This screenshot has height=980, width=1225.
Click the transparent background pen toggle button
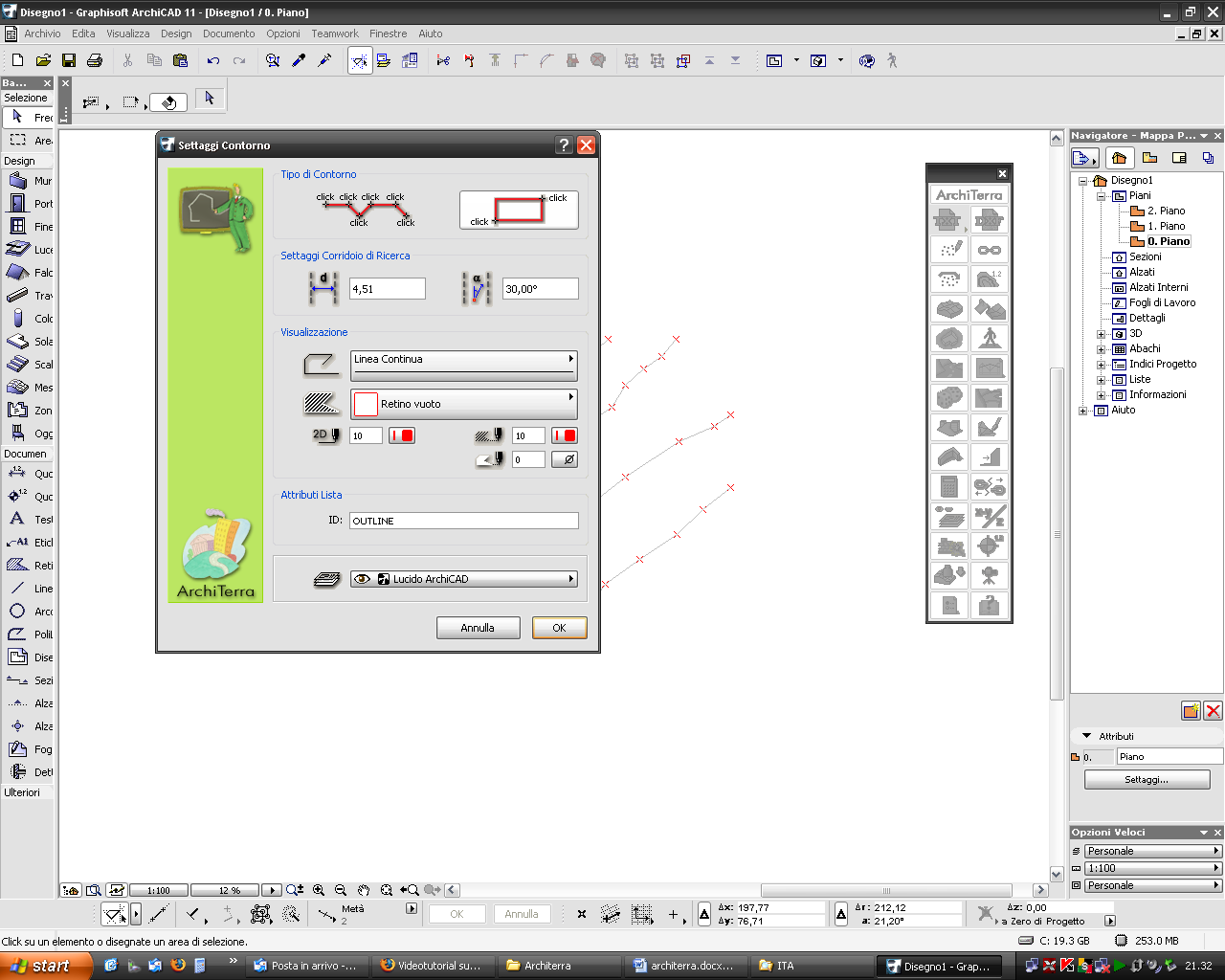click(566, 459)
